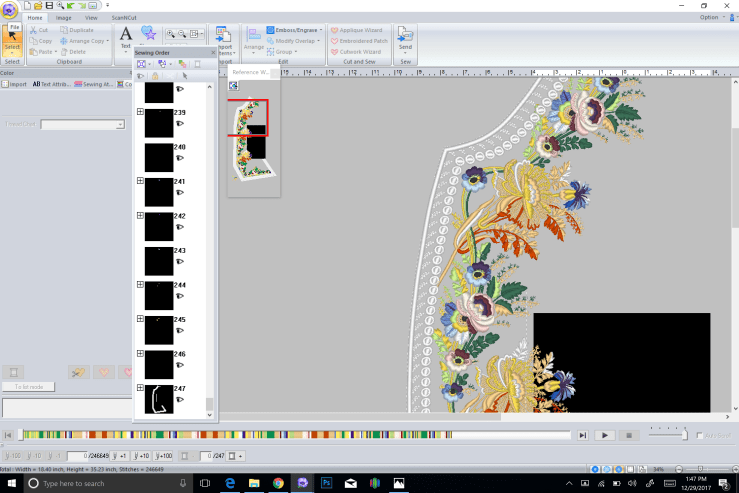Screen dimensions: 739x493
Task: Hide object 247 using eye icon
Action: tap(179, 400)
